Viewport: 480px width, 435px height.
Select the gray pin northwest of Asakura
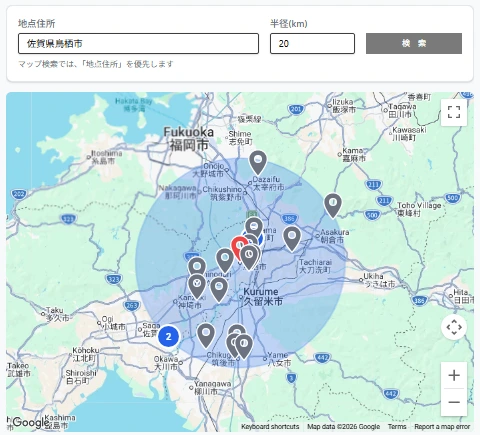[333, 206]
